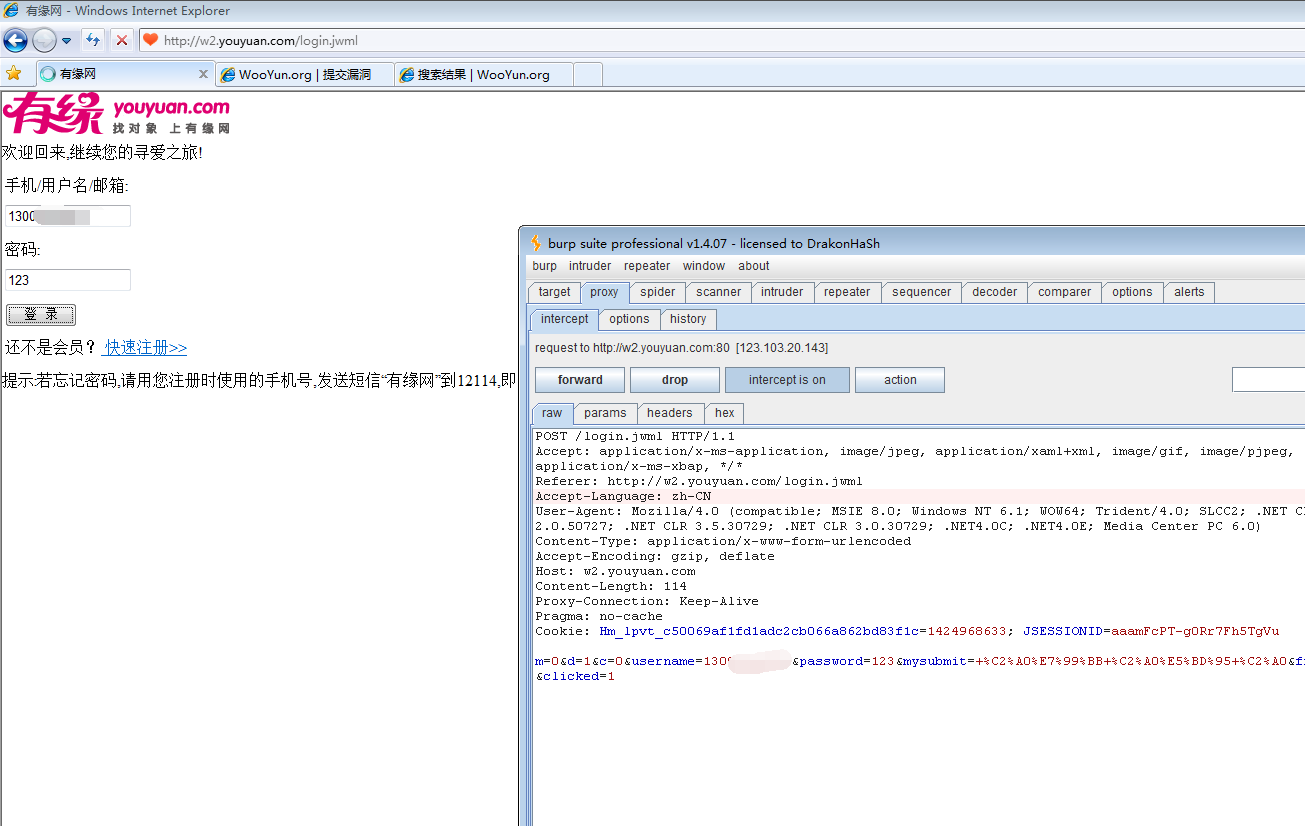This screenshot has width=1305, height=826.
Task: Switch to the params request view tab
Action: tap(605, 413)
